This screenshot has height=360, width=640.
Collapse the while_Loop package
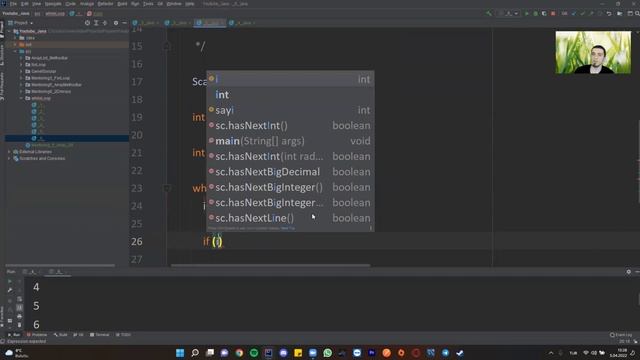[x=21, y=98]
